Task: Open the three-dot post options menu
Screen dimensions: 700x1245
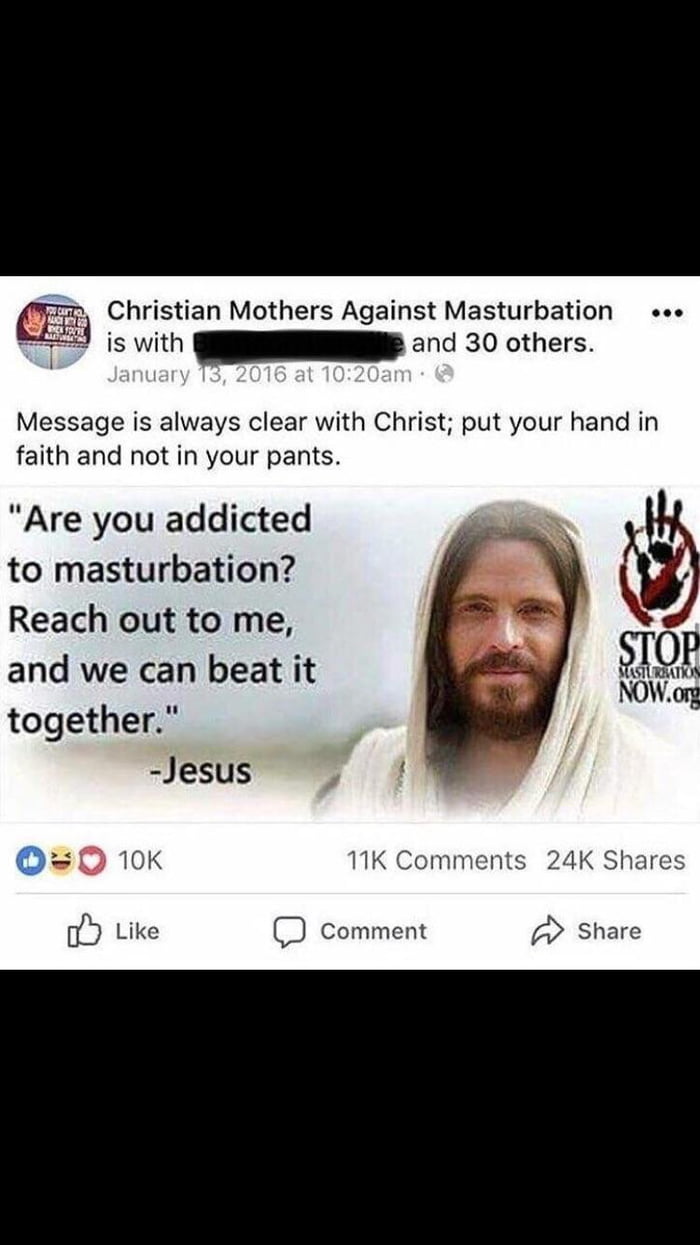Action: point(665,315)
